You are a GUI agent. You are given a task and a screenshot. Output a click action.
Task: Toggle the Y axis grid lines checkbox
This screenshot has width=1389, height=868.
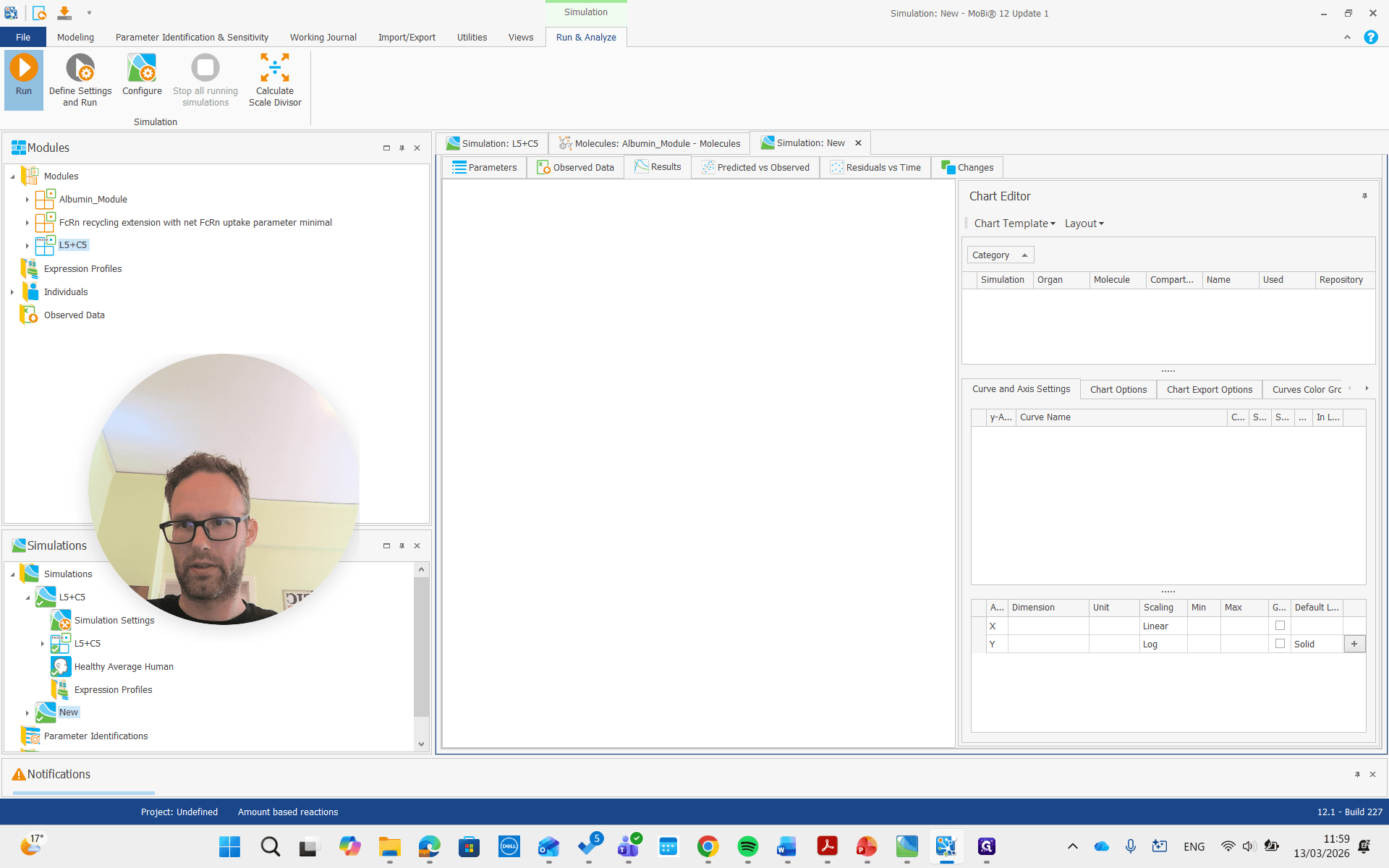(1280, 644)
